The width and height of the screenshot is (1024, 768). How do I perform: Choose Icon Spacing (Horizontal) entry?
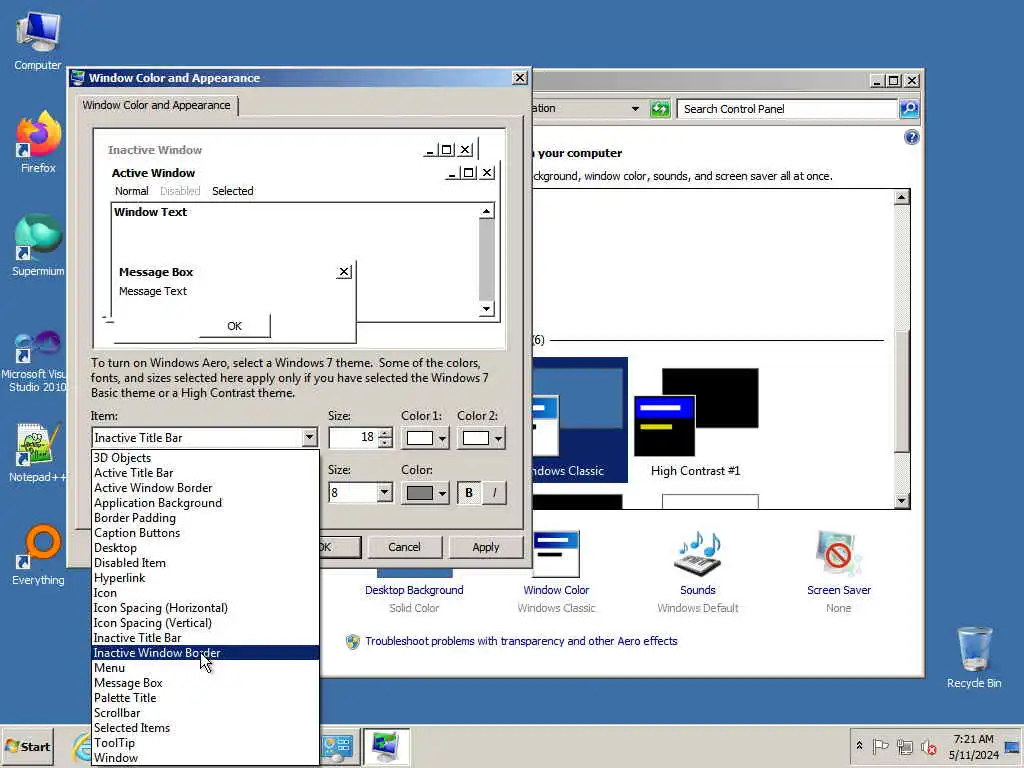click(205, 608)
